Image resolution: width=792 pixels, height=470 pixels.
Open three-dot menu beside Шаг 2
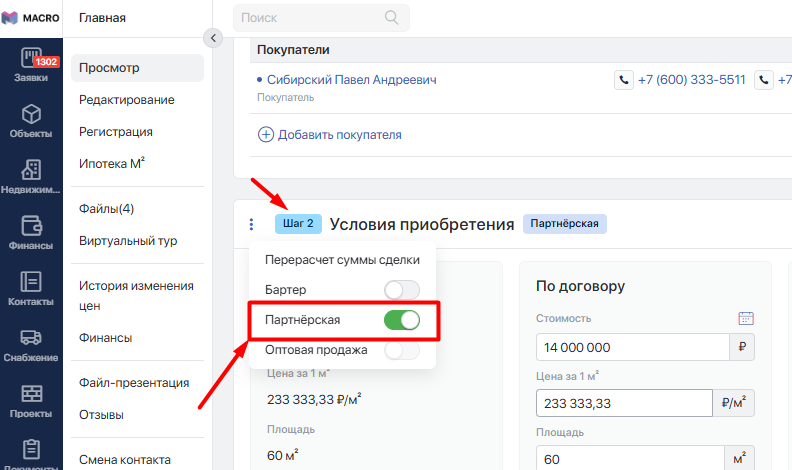252,224
